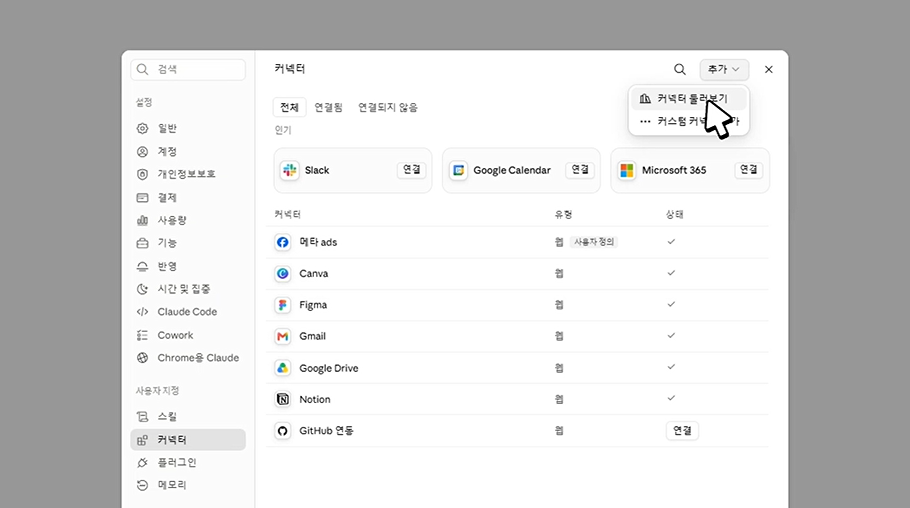910x508 pixels.
Task: Click the 커넥터 column header in the table
Action: coord(287,215)
